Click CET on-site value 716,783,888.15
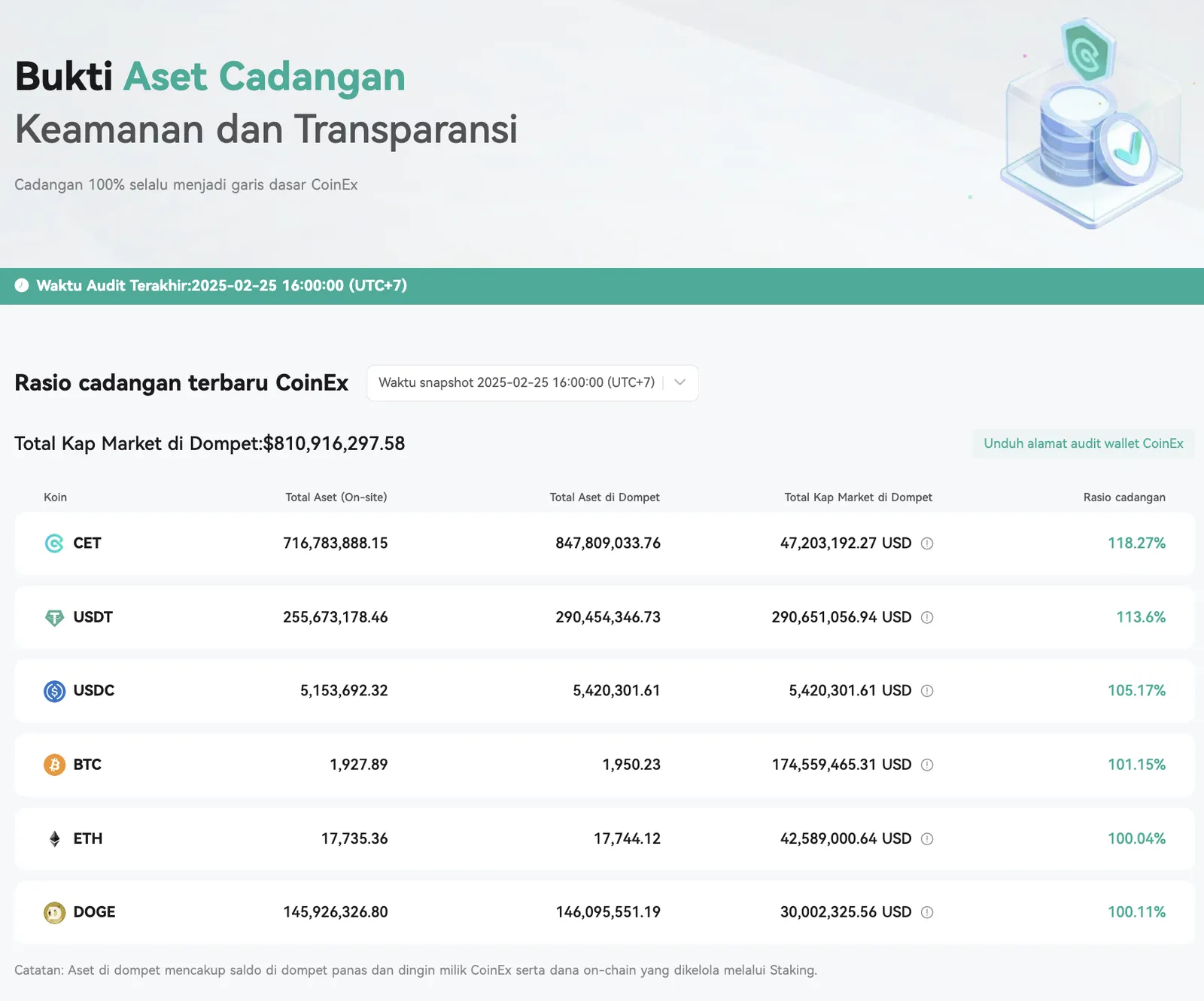Image resolution: width=1204 pixels, height=1001 pixels. coord(336,543)
